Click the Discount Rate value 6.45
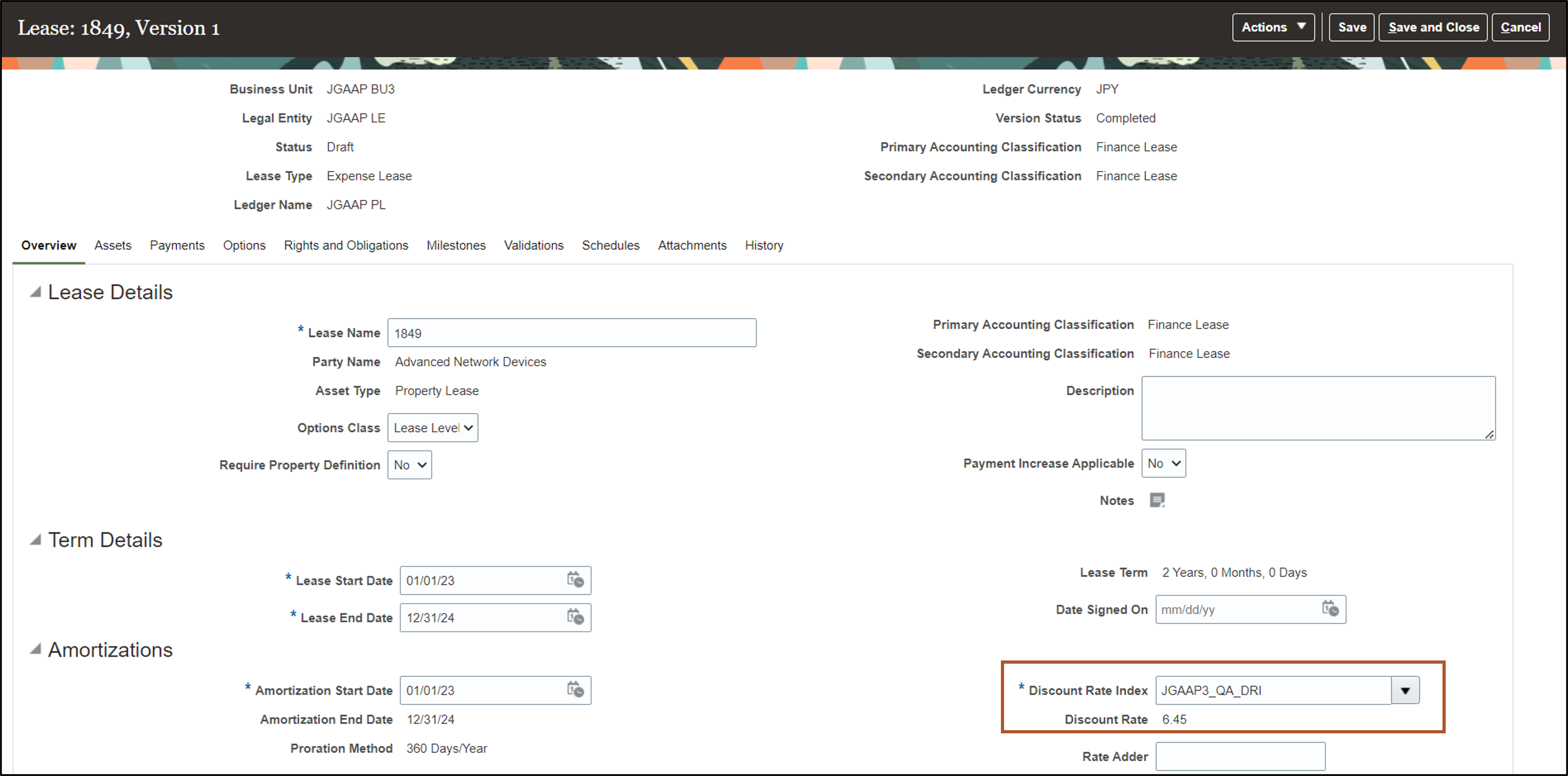This screenshot has height=776, width=1568. pyautogui.click(x=1174, y=719)
